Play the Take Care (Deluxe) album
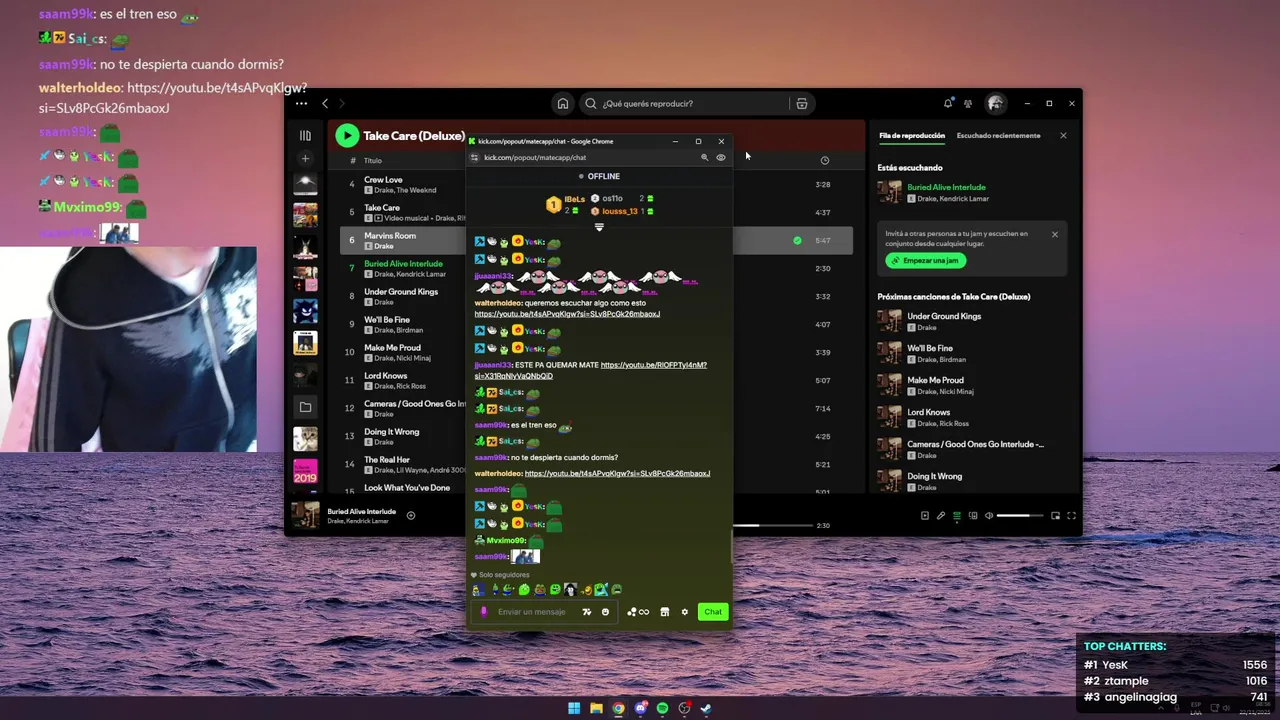This screenshot has width=1280, height=720. click(x=347, y=135)
